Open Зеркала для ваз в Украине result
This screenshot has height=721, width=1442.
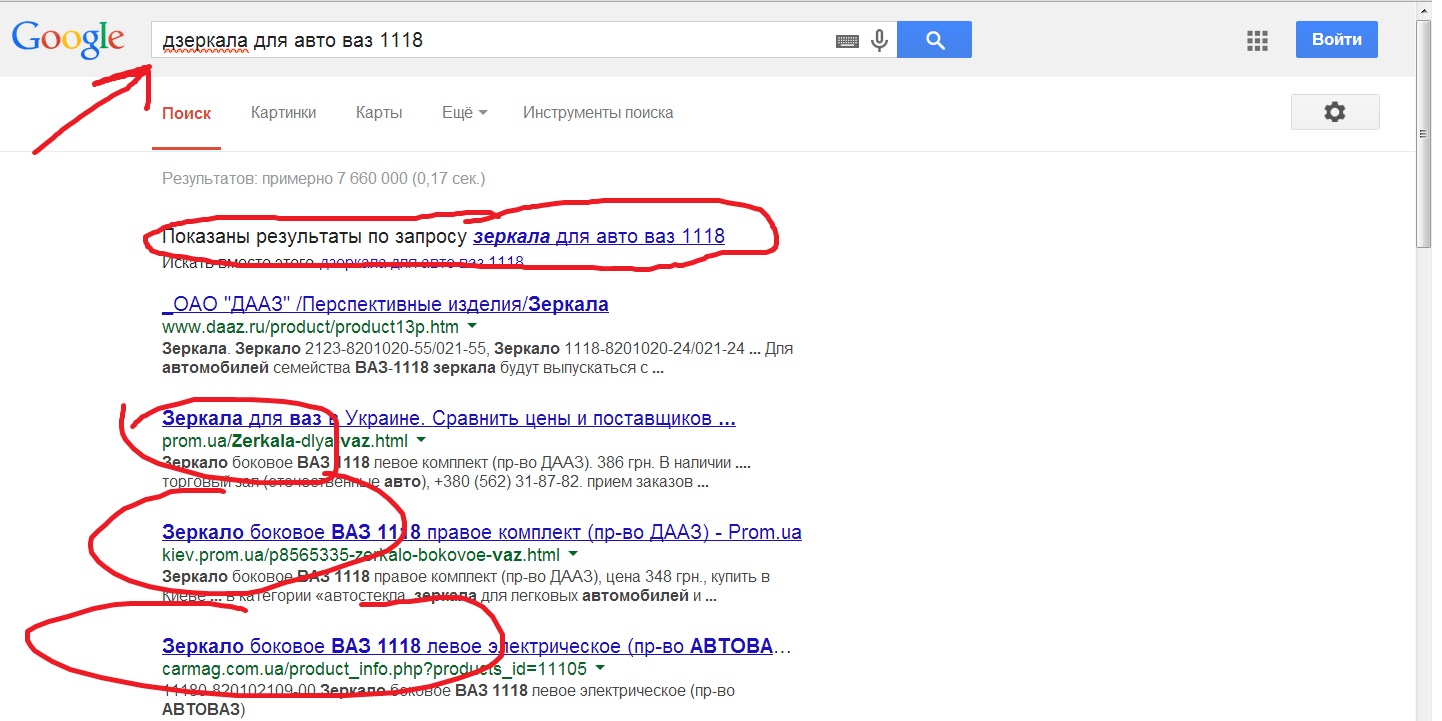click(x=449, y=418)
